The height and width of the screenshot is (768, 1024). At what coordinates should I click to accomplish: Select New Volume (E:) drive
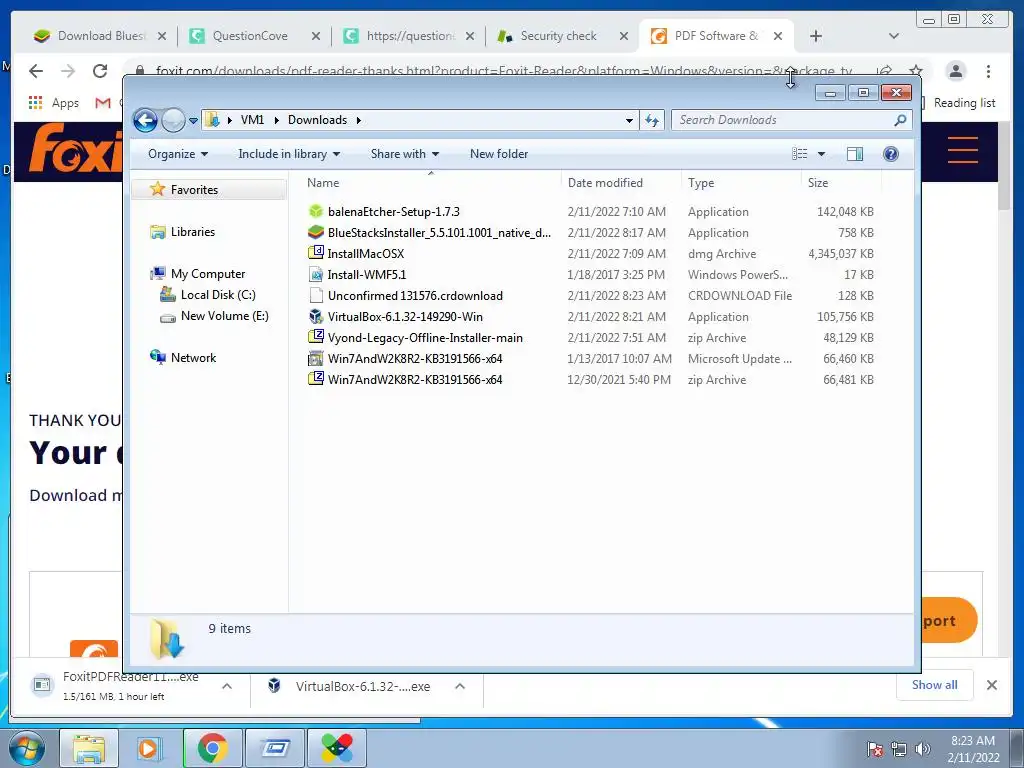(x=224, y=316)
